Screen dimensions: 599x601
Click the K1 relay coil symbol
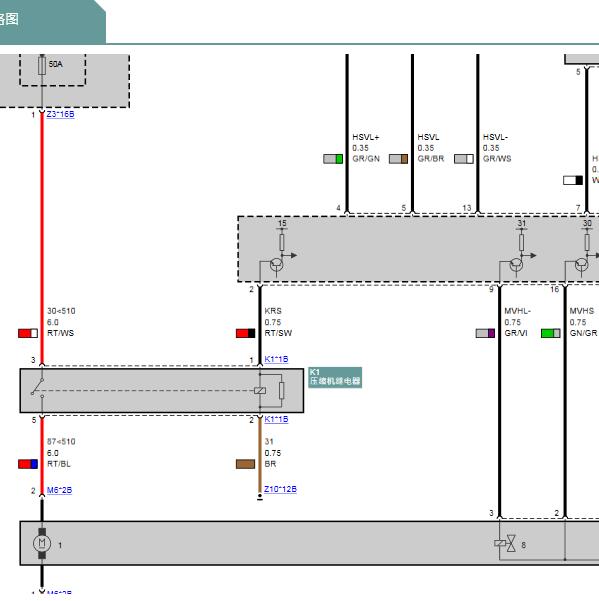pyautogui.click(x=260, y=391)
